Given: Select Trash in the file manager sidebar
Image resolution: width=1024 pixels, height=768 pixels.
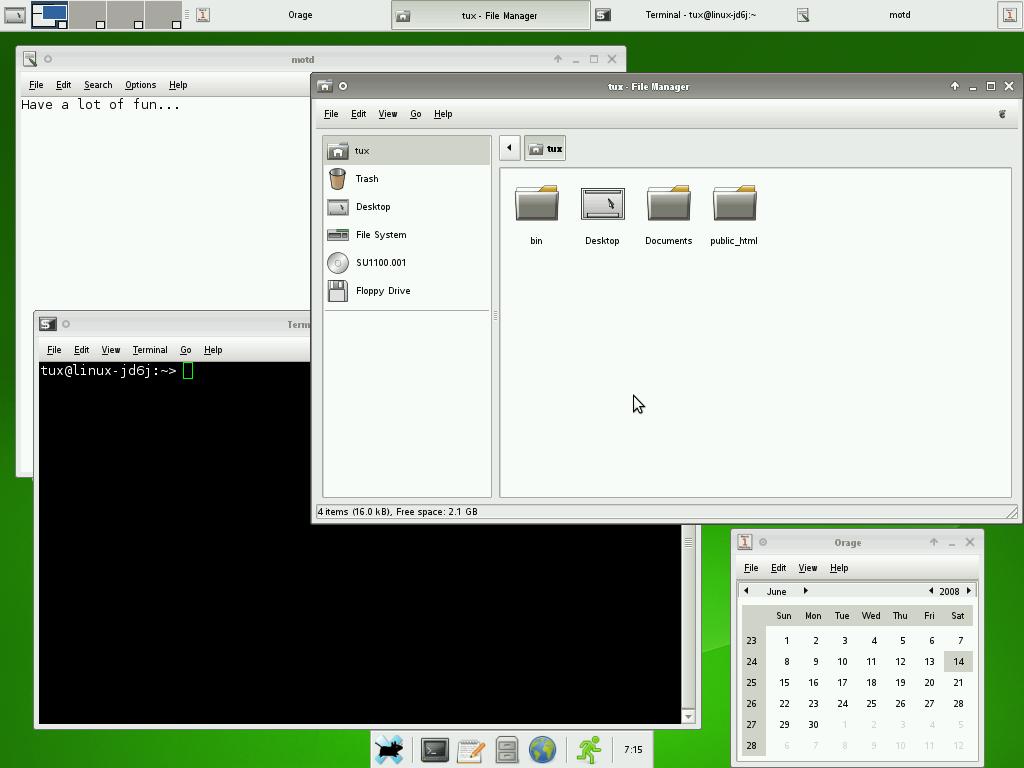Looking at the screenshot, I should [x=367, y=179].
